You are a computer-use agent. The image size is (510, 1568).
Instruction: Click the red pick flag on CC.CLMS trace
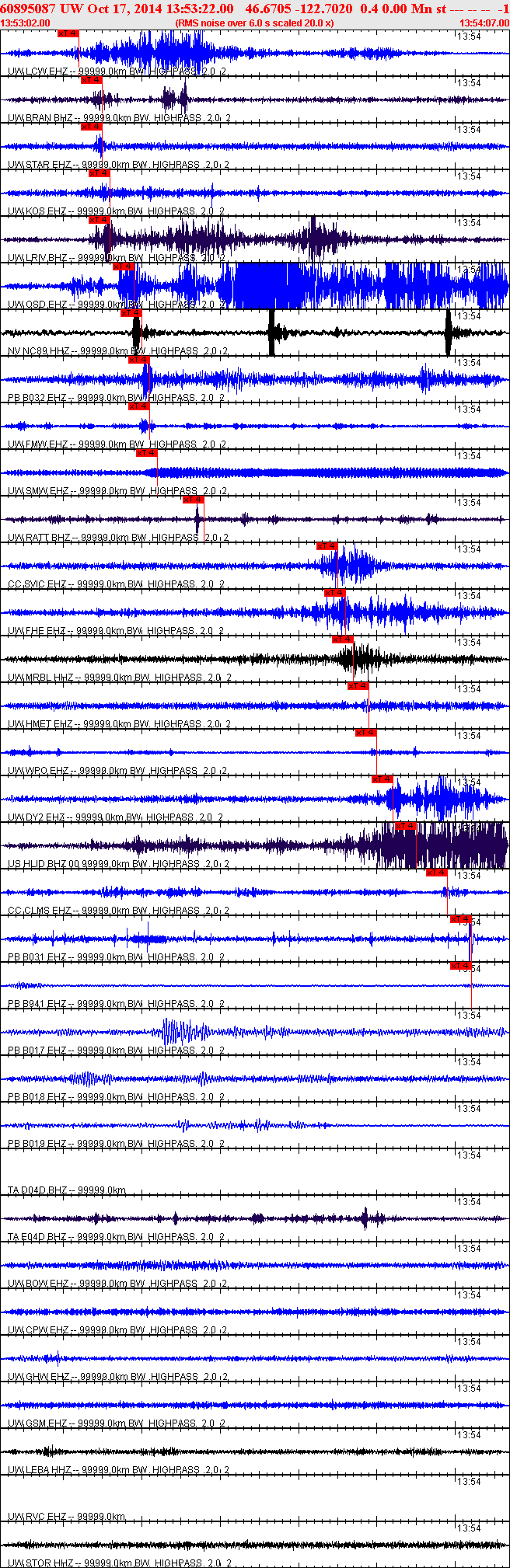438,873
